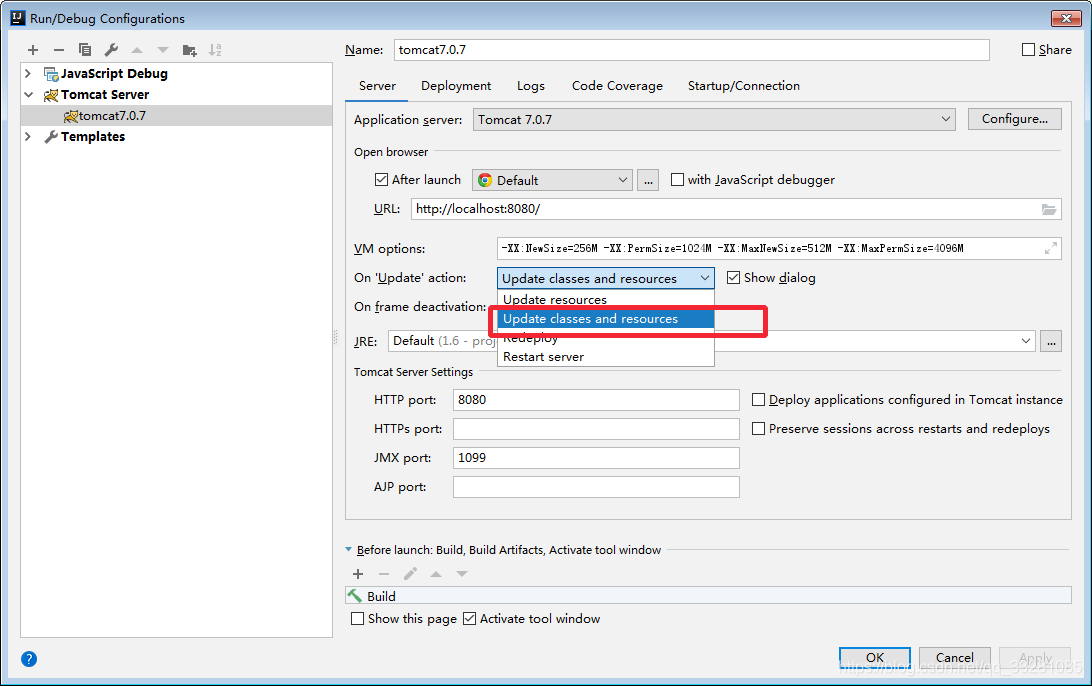The width and height of the screenshot is (1092, 686).
Task: Open the JRE dropdown arrow
Action: point(1025,341)
